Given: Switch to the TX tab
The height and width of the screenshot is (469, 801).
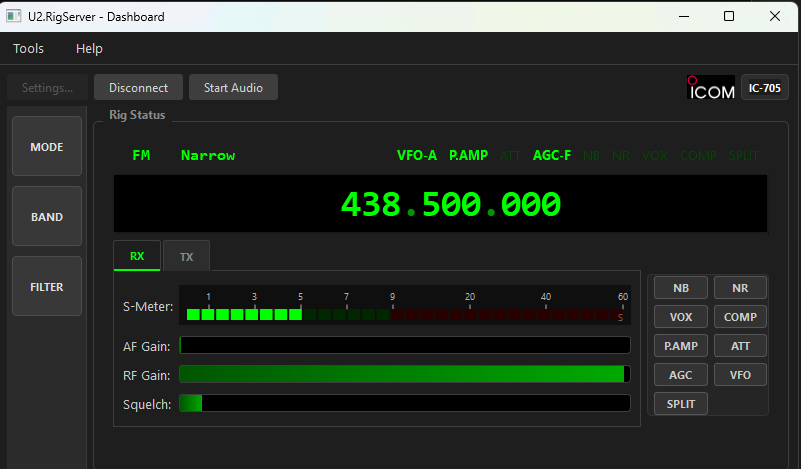Looking at the screenshot, I should coord(186,256).
